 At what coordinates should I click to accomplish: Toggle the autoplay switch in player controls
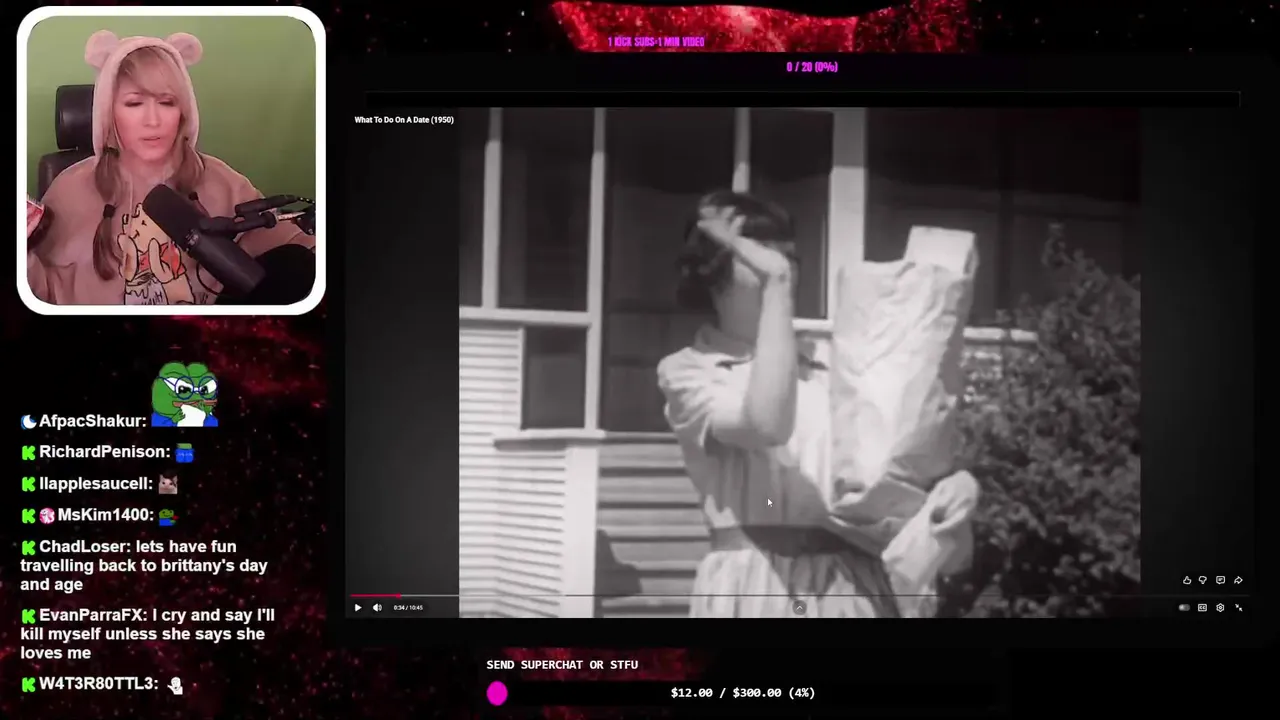tap(1184, 607)
